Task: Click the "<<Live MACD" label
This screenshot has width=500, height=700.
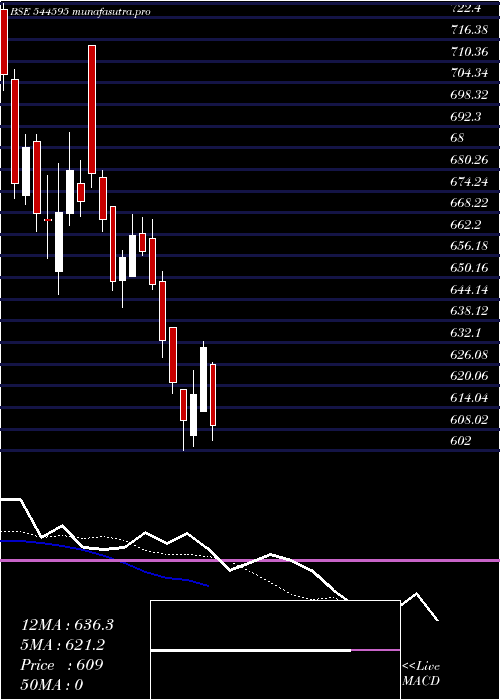Action: click(x=421, y=674)
